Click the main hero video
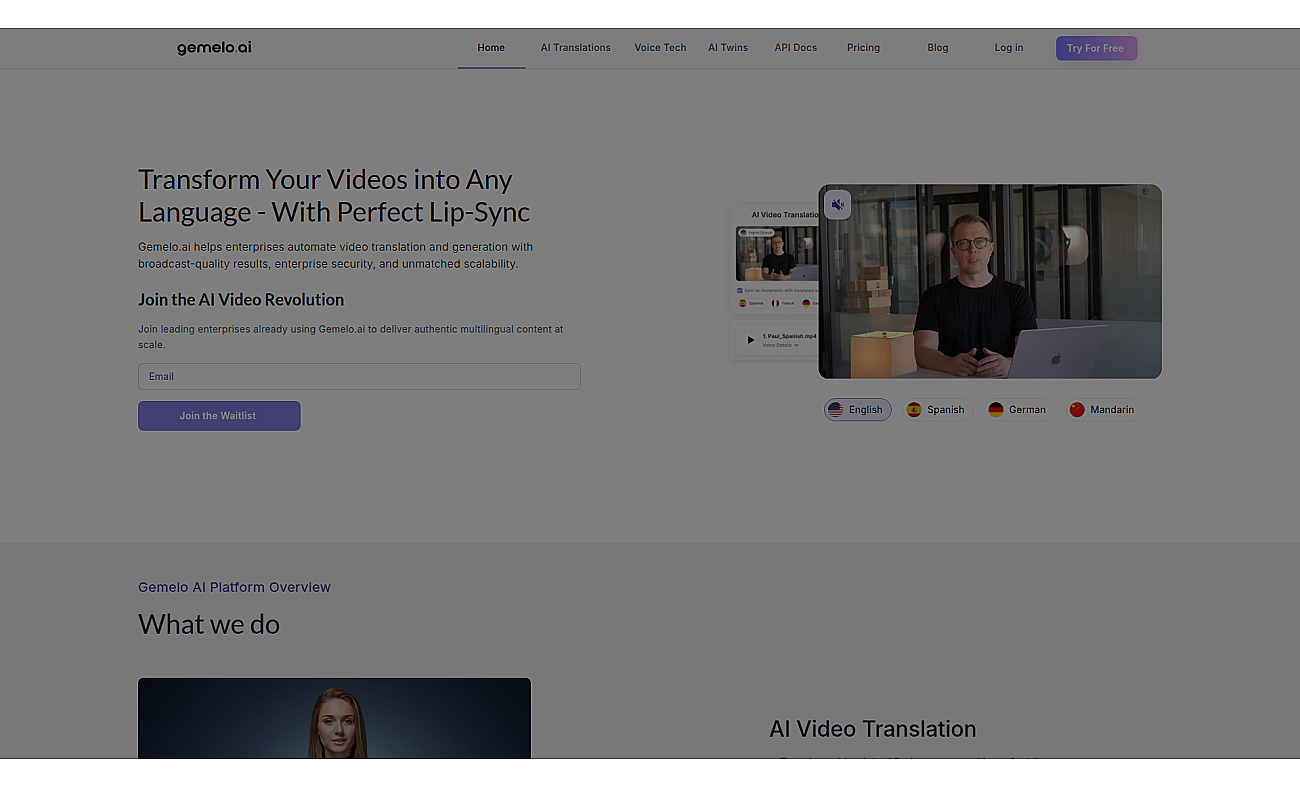 coord(990,281)
